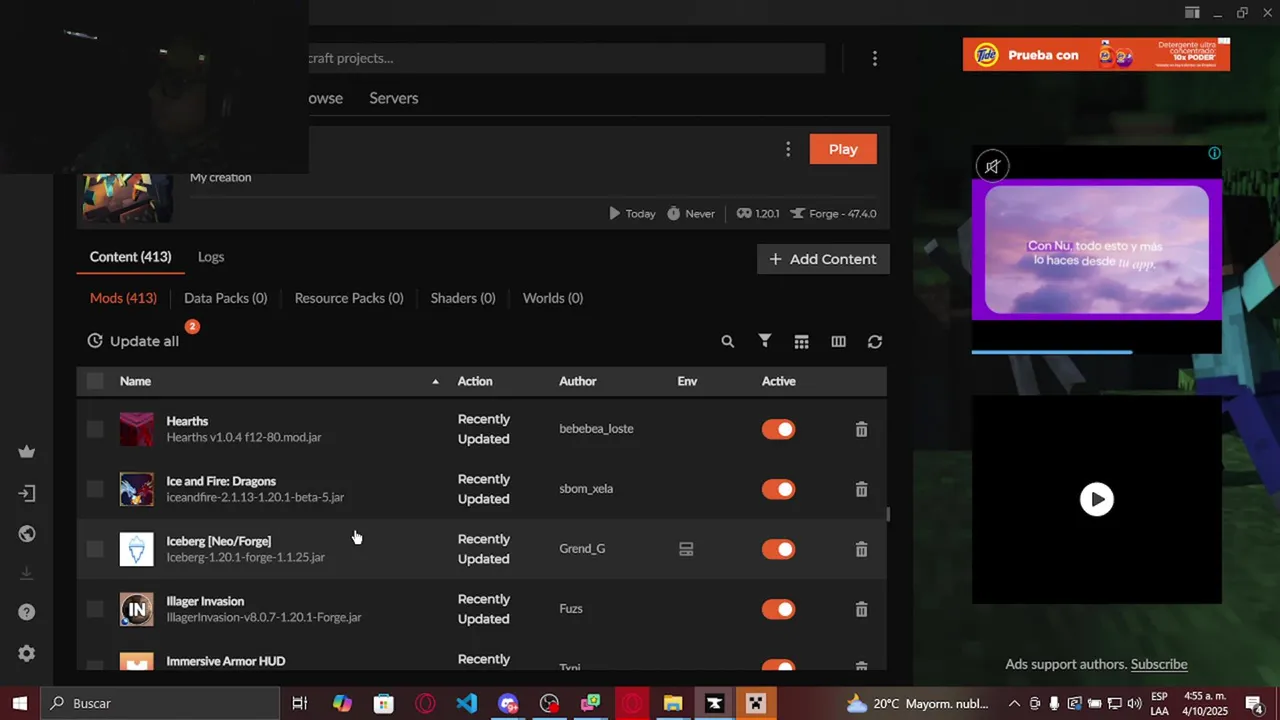The width and height of the screenshot is (1280, 720).
Task: Open the mod filter funnel icon
Action: click(765, 341)
